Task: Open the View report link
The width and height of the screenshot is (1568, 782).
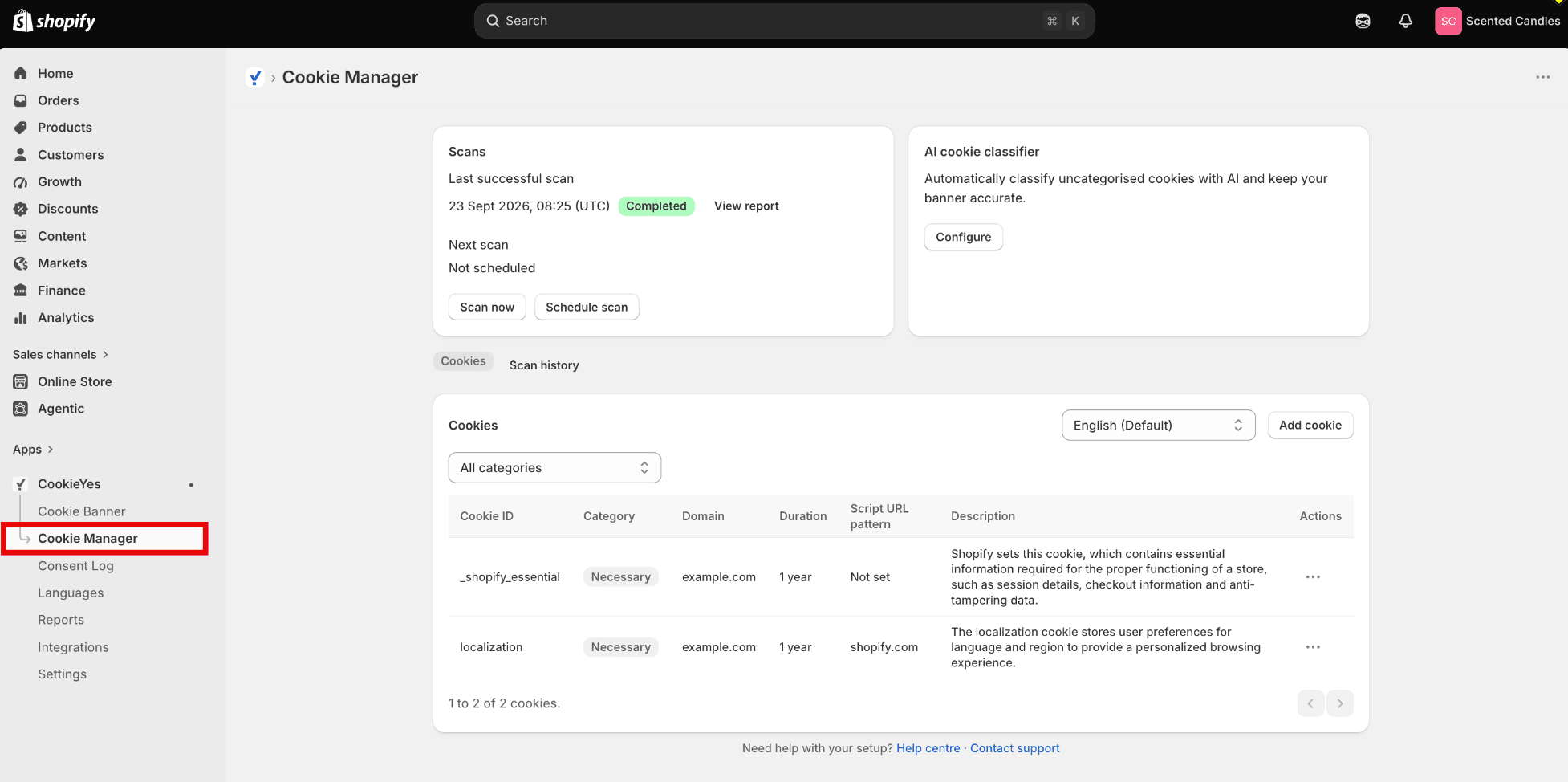Action: (746, 206)
